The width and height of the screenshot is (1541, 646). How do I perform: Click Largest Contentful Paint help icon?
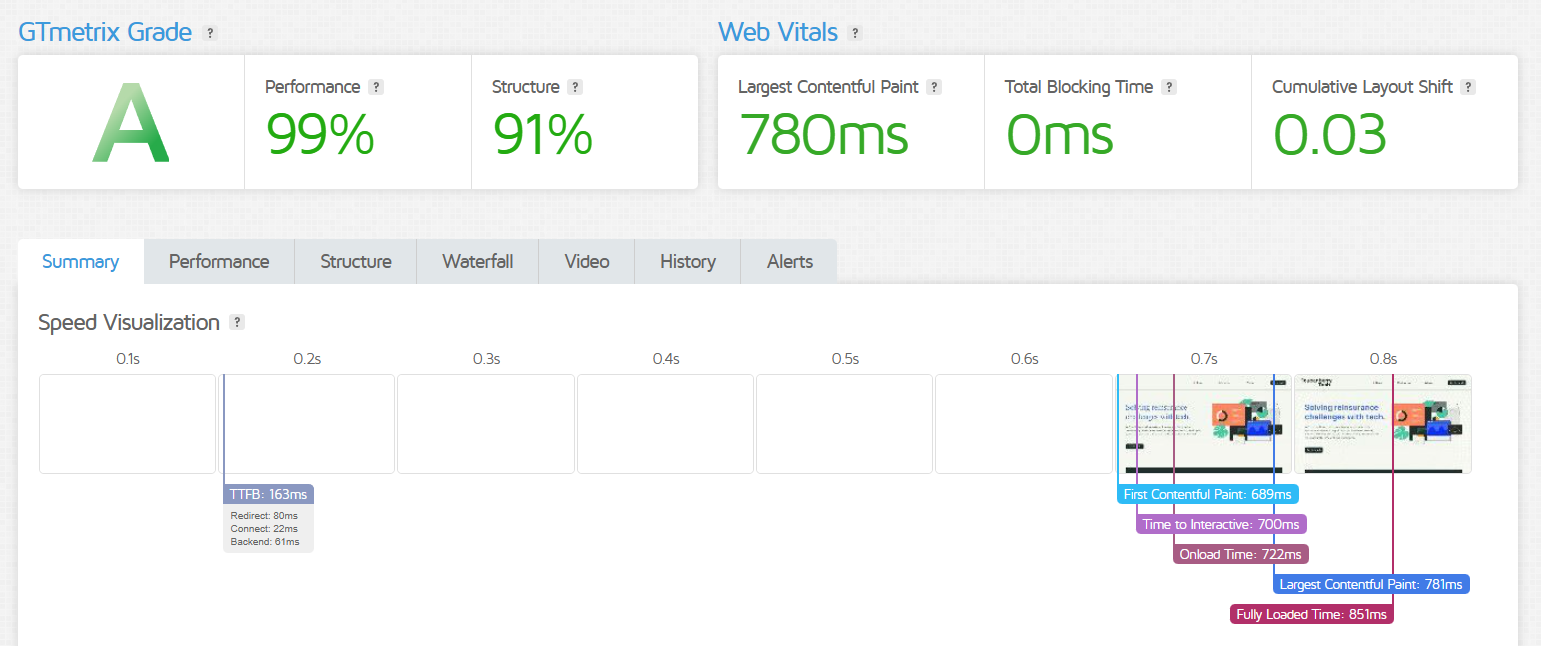pos(934,87)
